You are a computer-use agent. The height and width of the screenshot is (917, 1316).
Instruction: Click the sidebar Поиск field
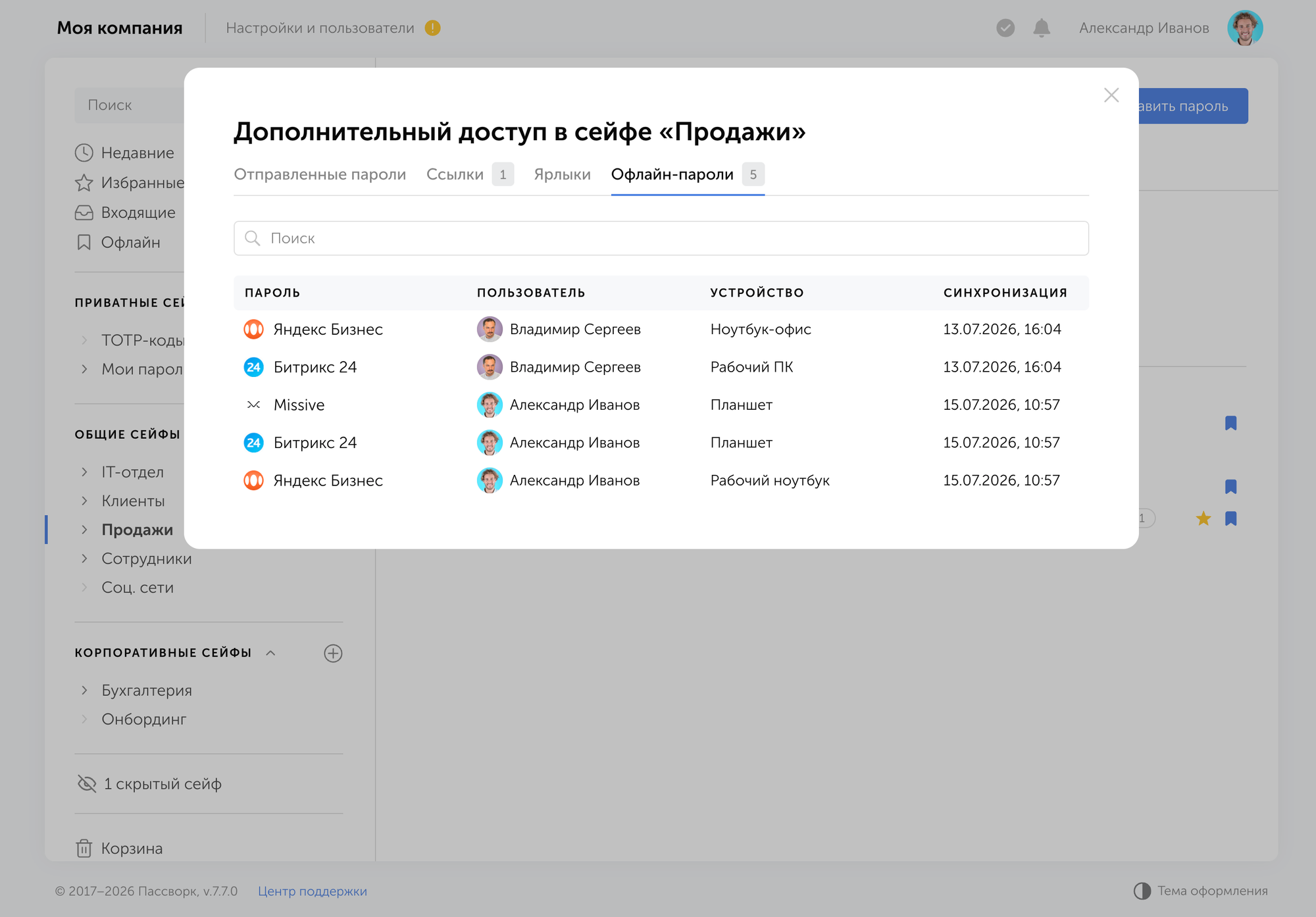[129, 105]
